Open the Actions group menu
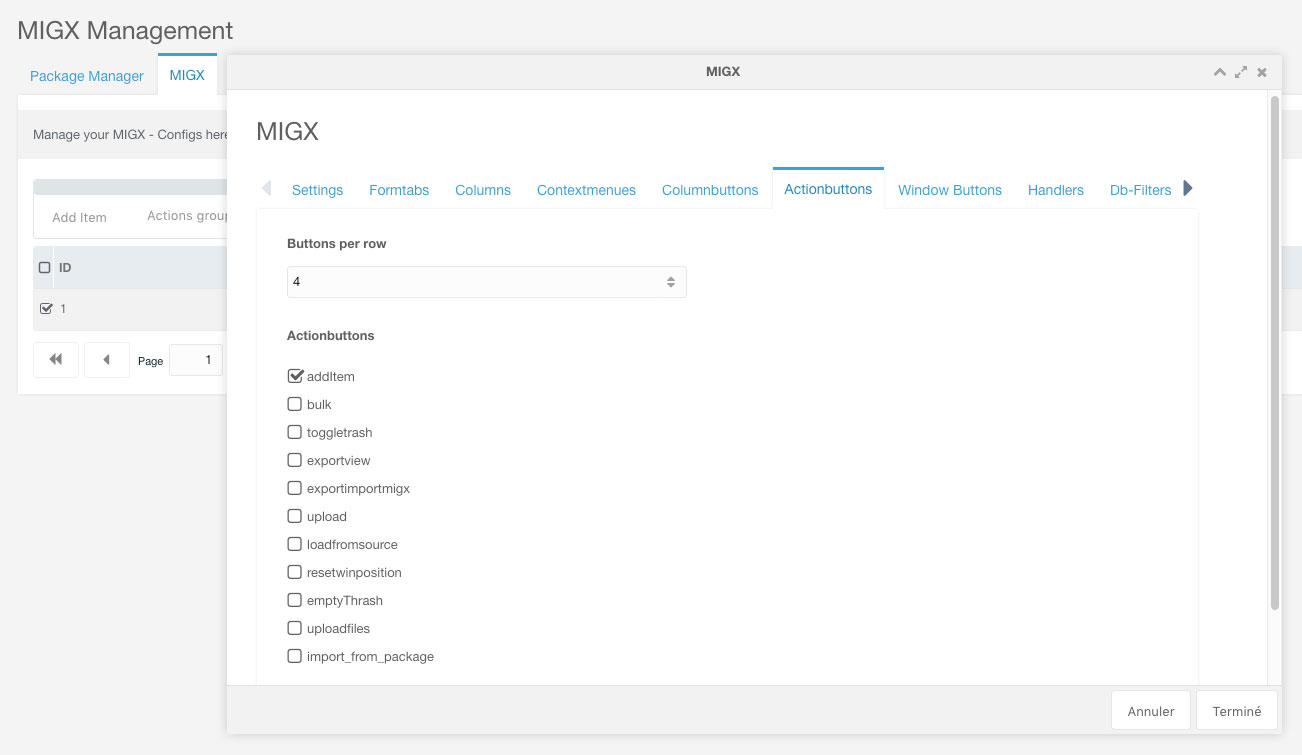This screenshot has width=1302, height=755. (187, 216)
